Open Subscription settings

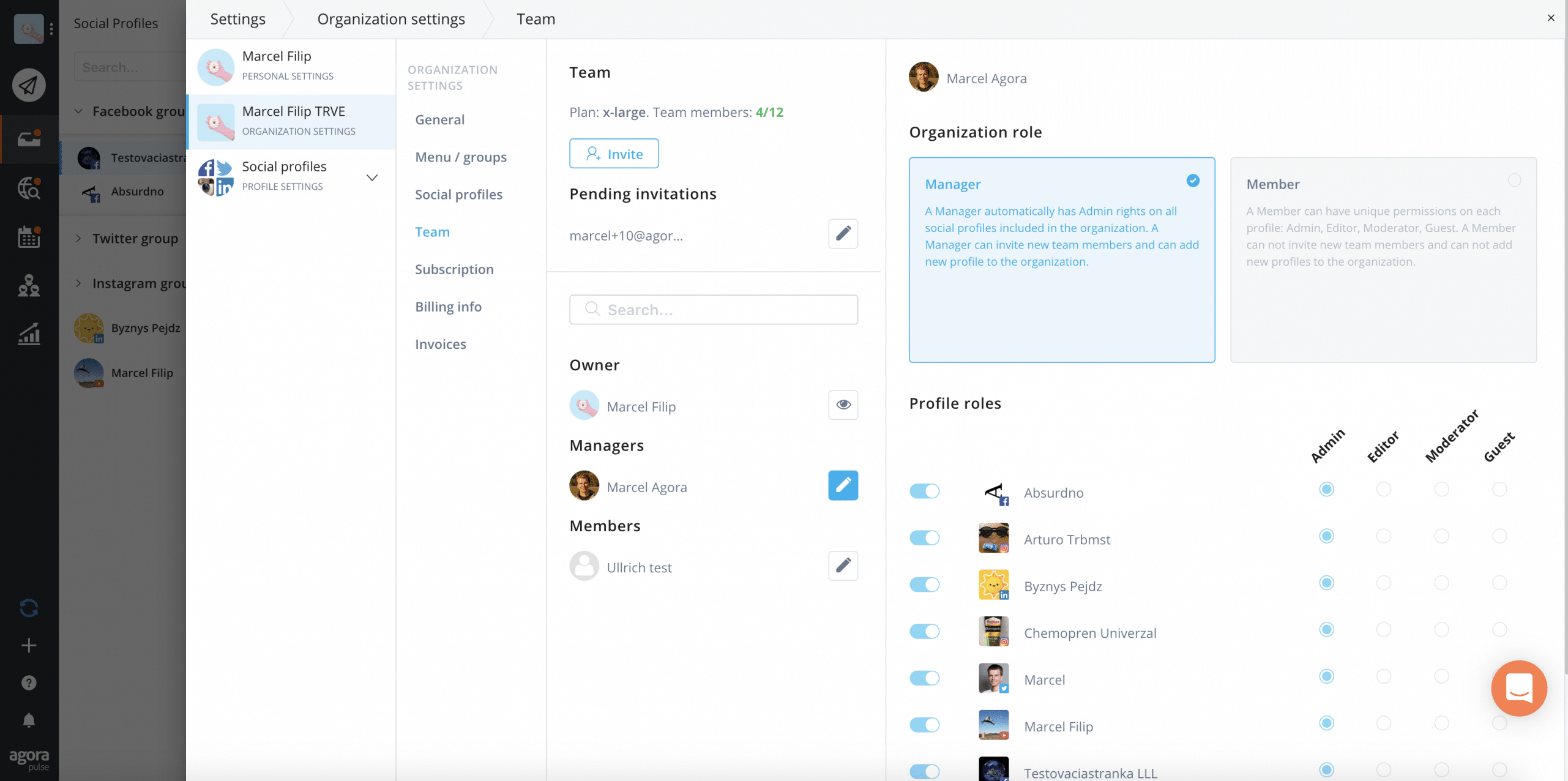pos(454,269)
